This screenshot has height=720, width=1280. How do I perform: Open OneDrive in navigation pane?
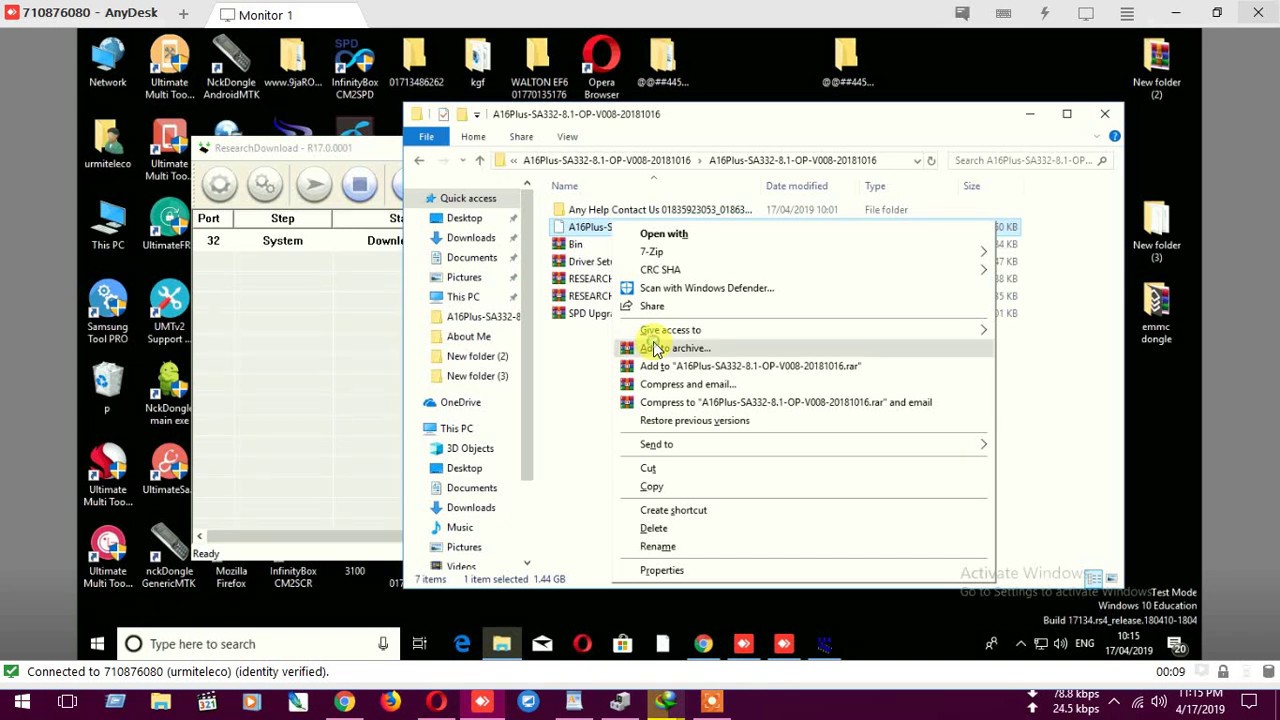[x=460, y=402]
